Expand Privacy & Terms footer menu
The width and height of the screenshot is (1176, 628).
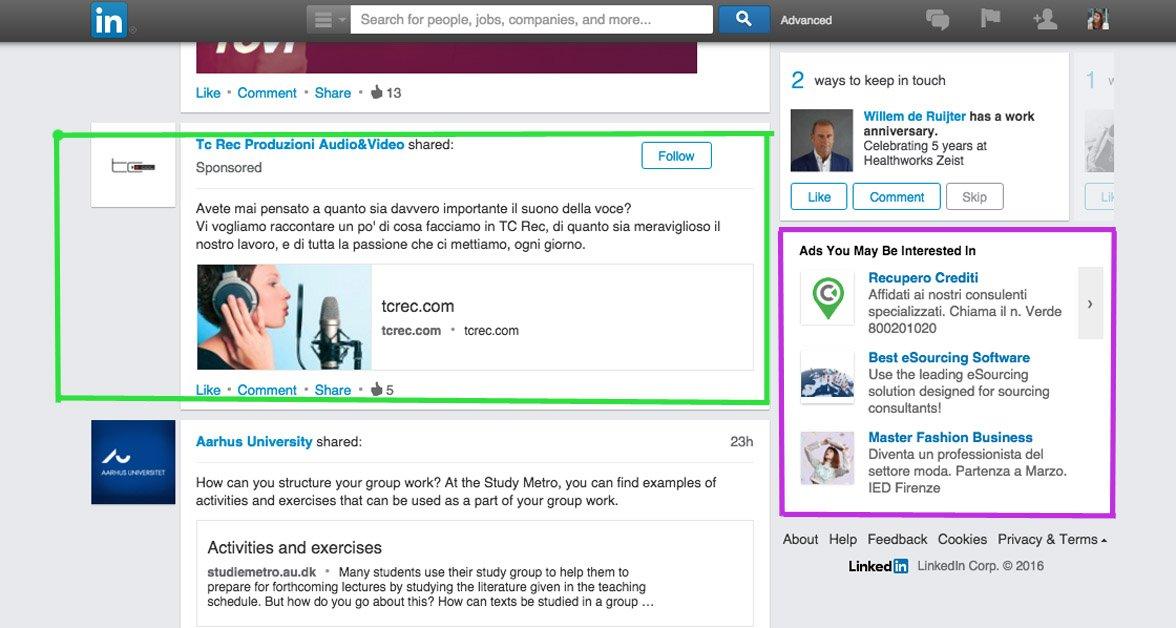pos(1052,539)
